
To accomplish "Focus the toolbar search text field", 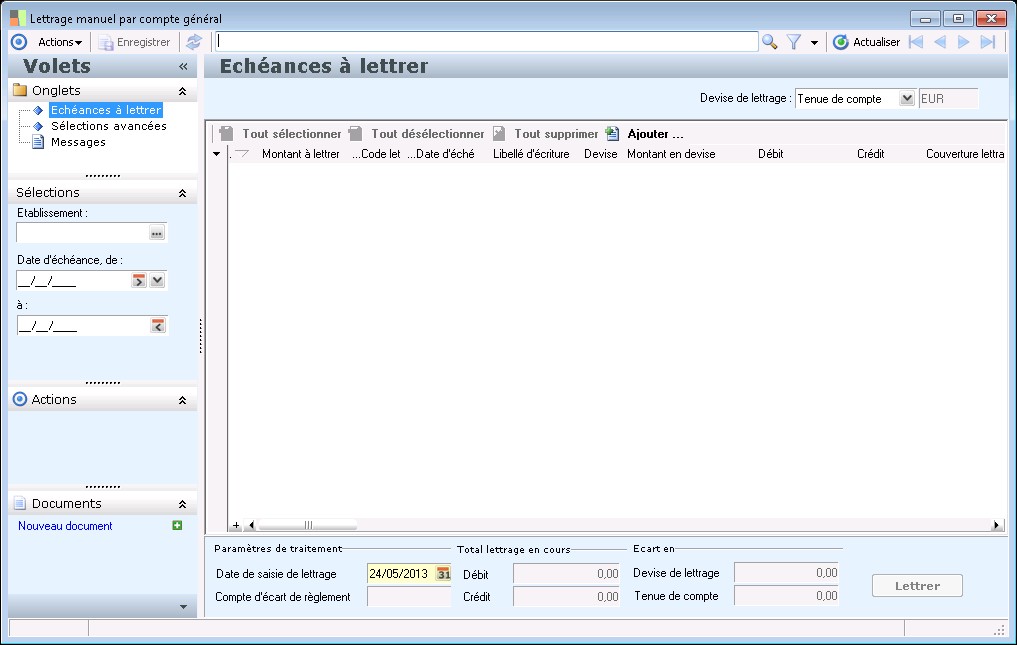I will pos(486,42).
